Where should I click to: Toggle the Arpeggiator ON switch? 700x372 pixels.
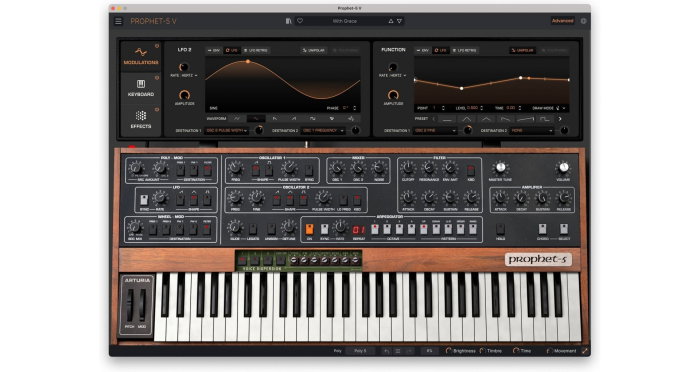pos(309,229)
